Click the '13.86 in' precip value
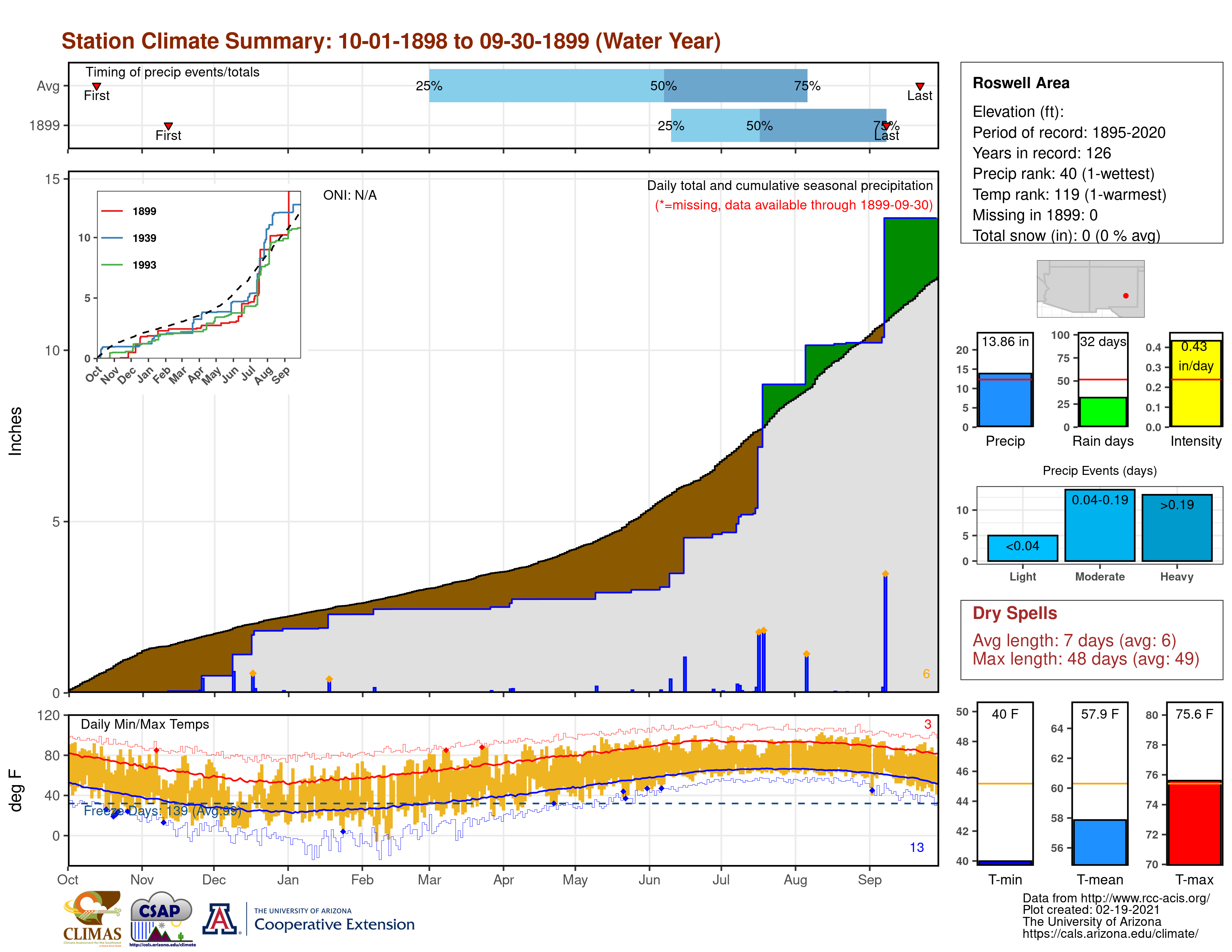The width and height of the screenshot is (1232, 952). point(1005,342)
